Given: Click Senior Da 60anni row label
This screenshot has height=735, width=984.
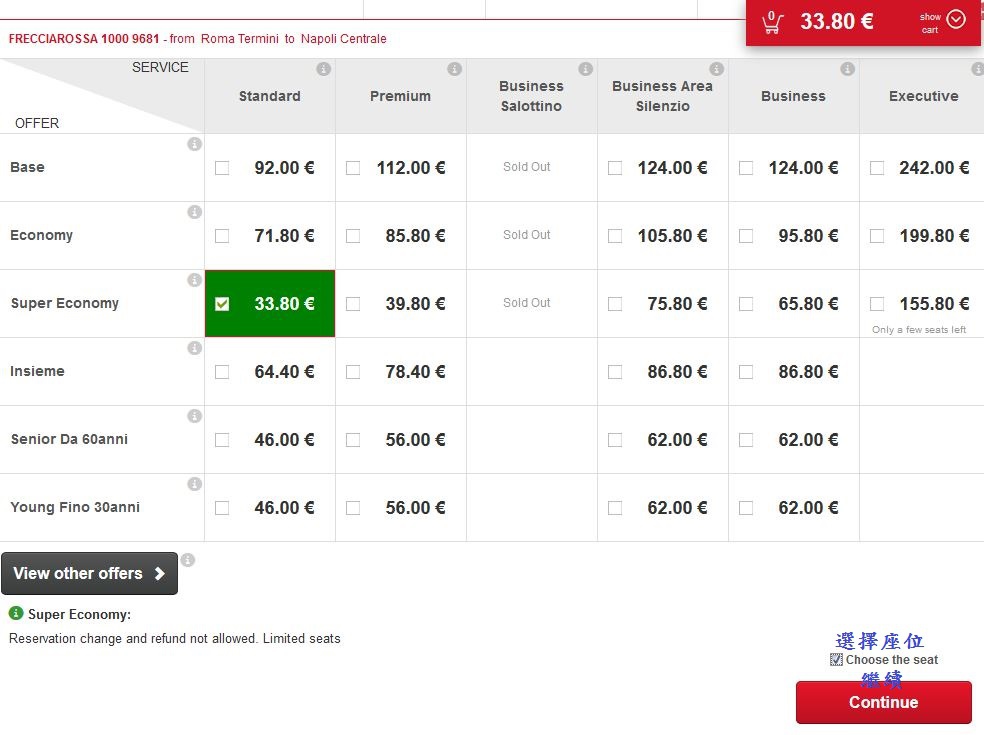Looking at the screenshot, I should (69, 439).
